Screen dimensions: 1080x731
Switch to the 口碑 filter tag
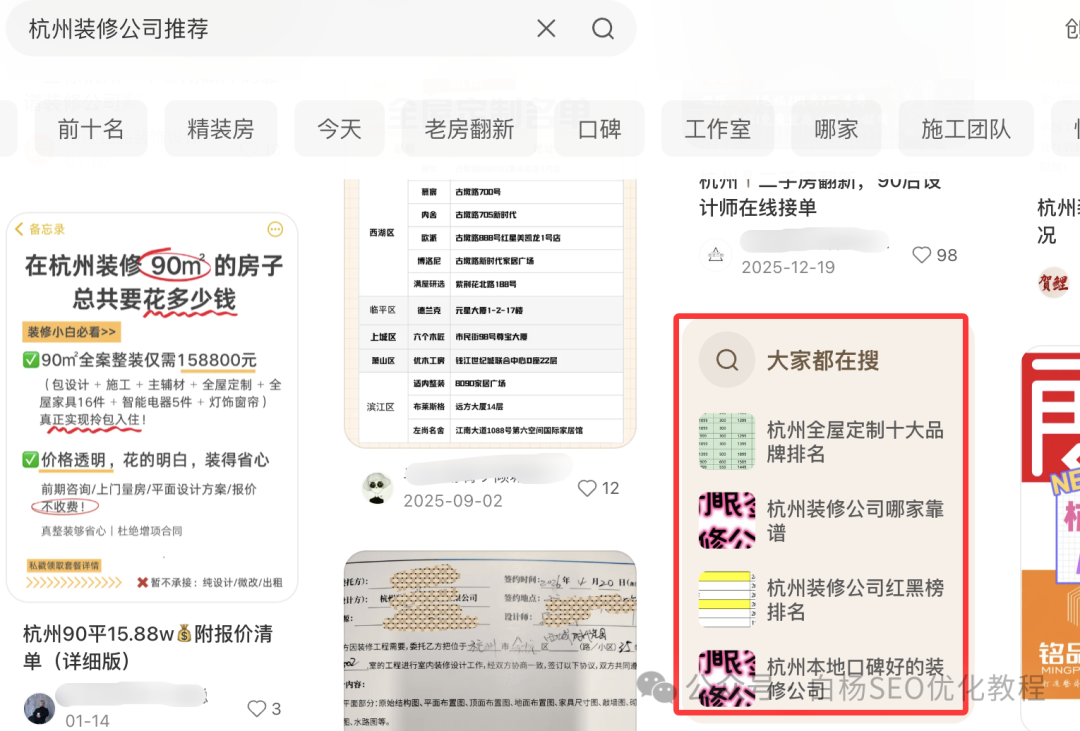click(x=600, y=129)
